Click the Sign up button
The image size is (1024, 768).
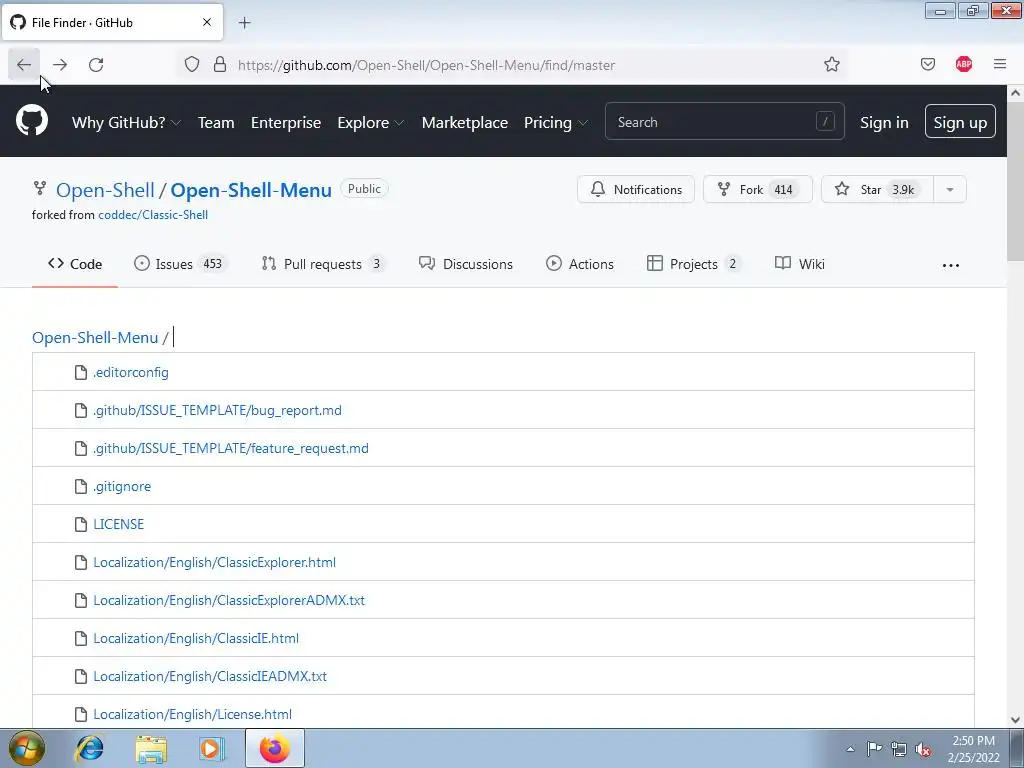(960, 121)
